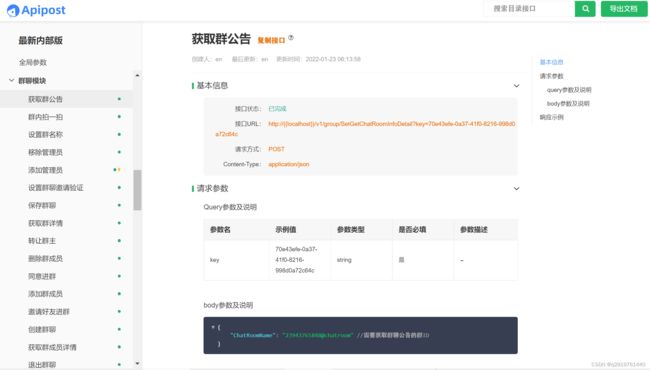Viewport: 650px width, 370px height.
Task: Jump to 响应示例 in the outline
Action: click(x=551, y=117)
